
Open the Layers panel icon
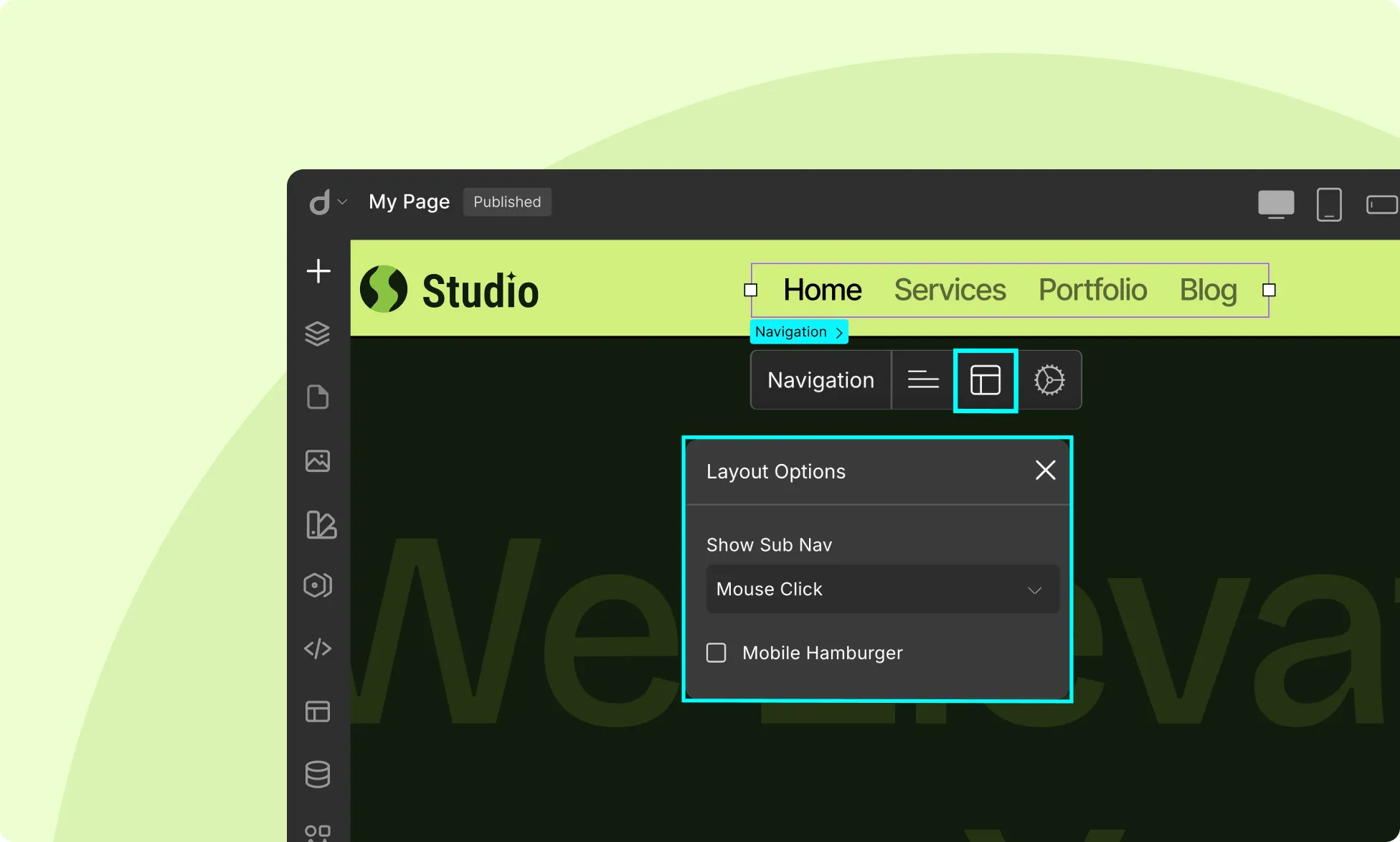pos(318,334)
